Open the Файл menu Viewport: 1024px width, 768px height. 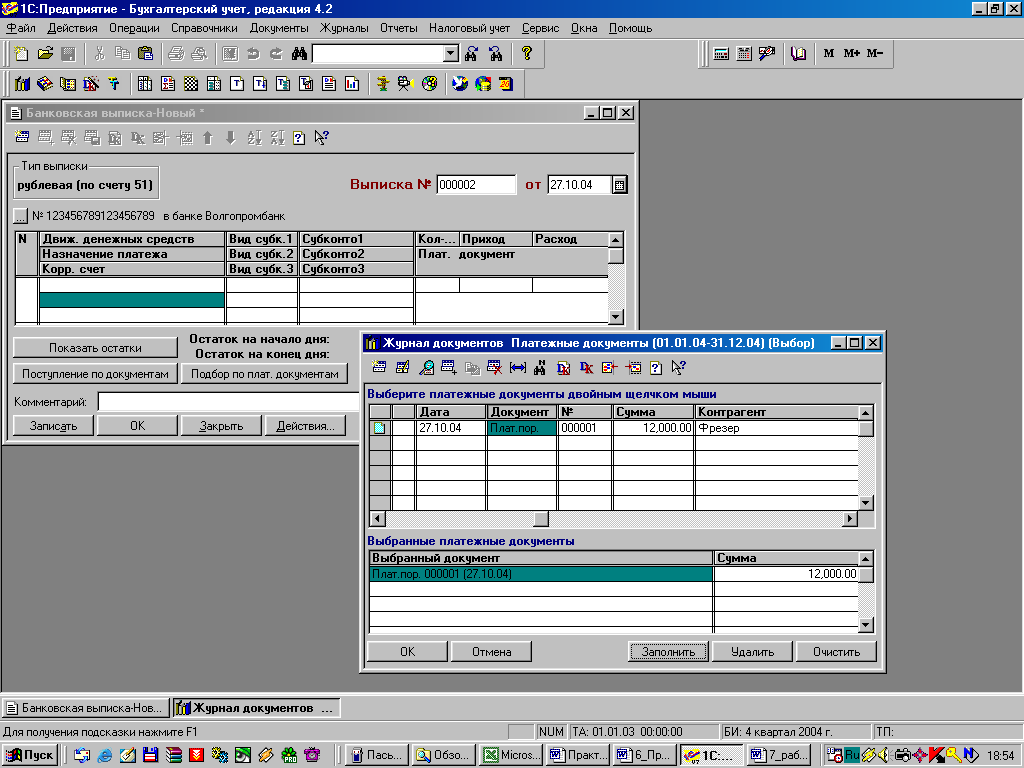(x=21, y=28)
